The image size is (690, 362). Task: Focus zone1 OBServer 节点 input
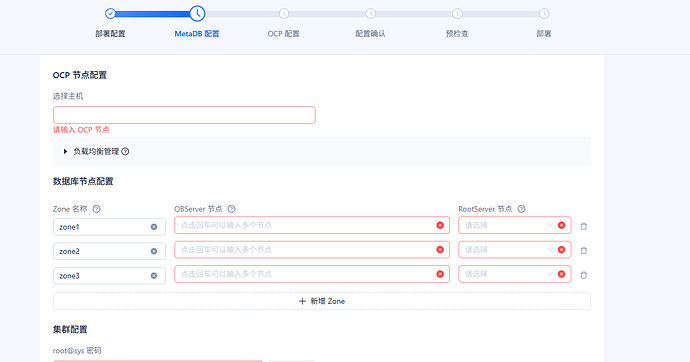[312, 225]
